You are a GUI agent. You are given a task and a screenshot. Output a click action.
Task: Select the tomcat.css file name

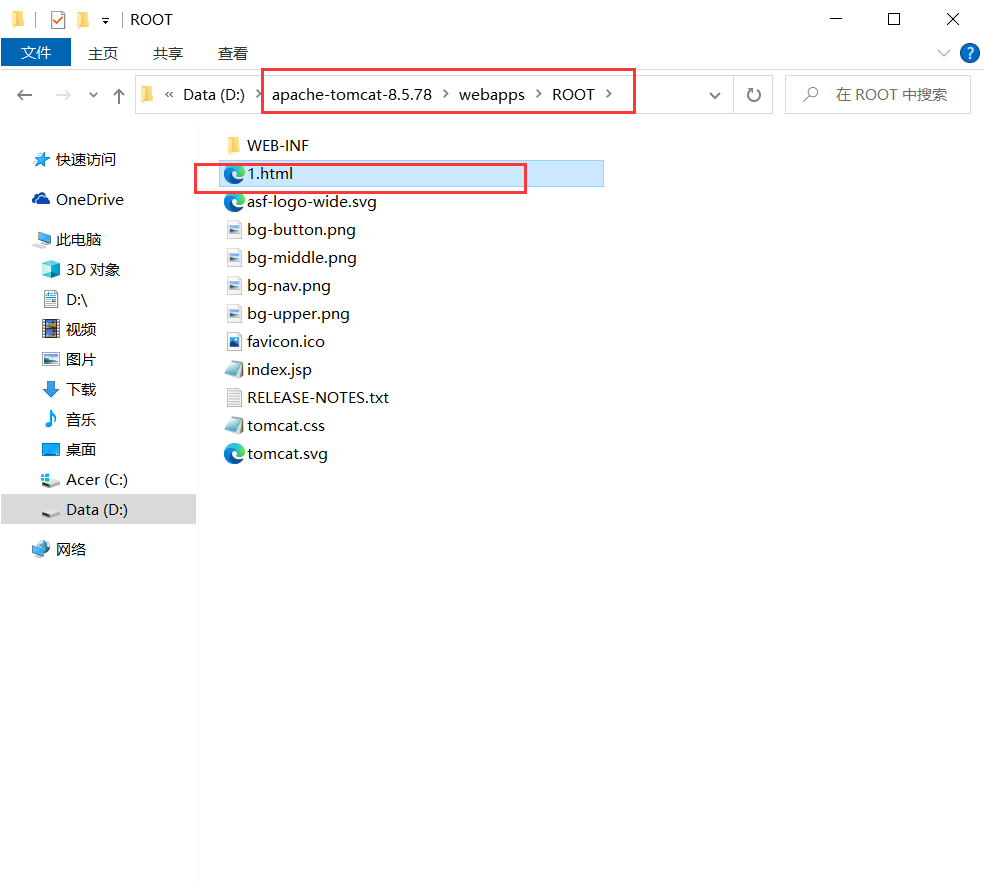[286, 426]
